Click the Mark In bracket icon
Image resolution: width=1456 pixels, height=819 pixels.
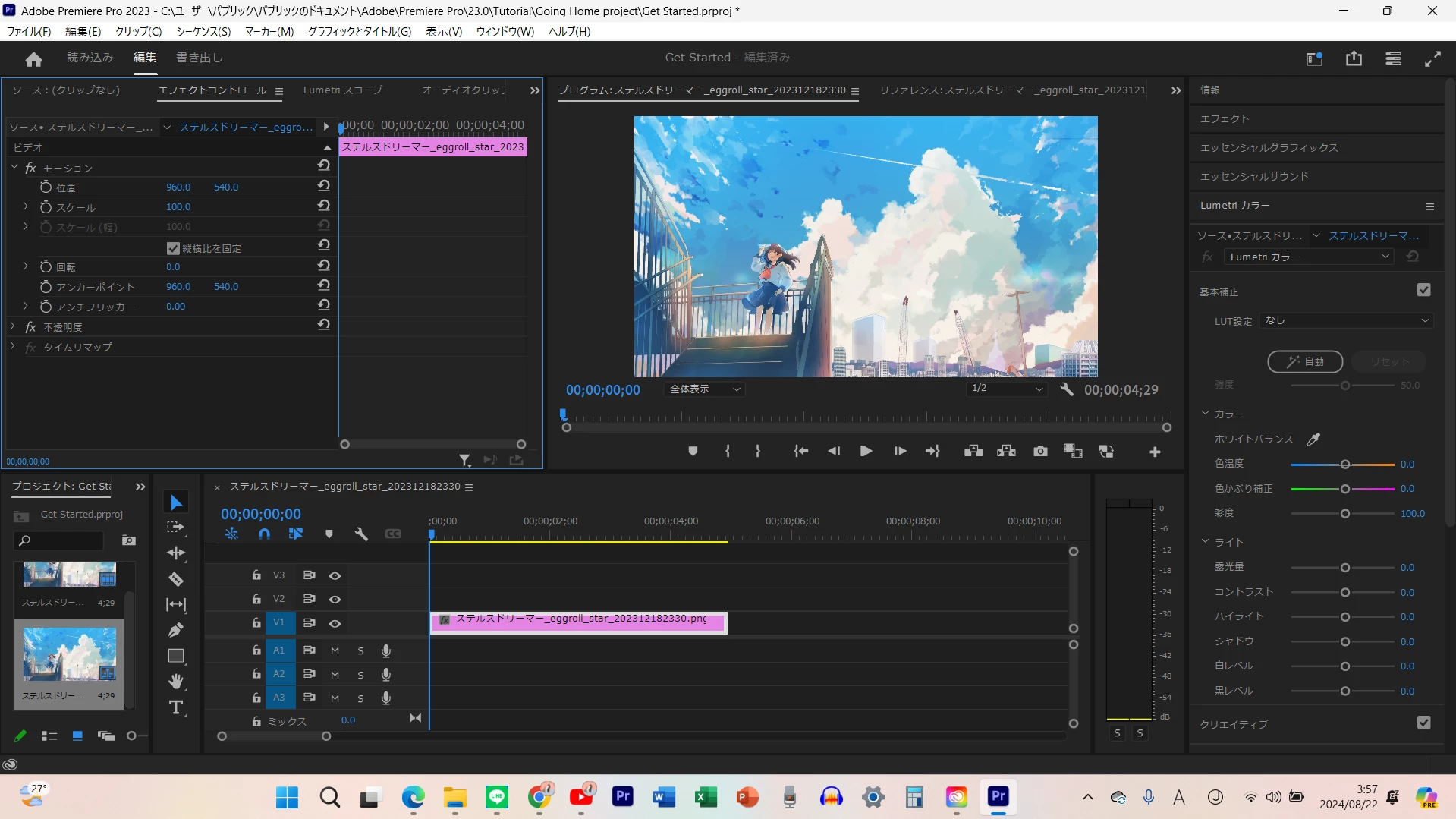[x=728, y=452]
